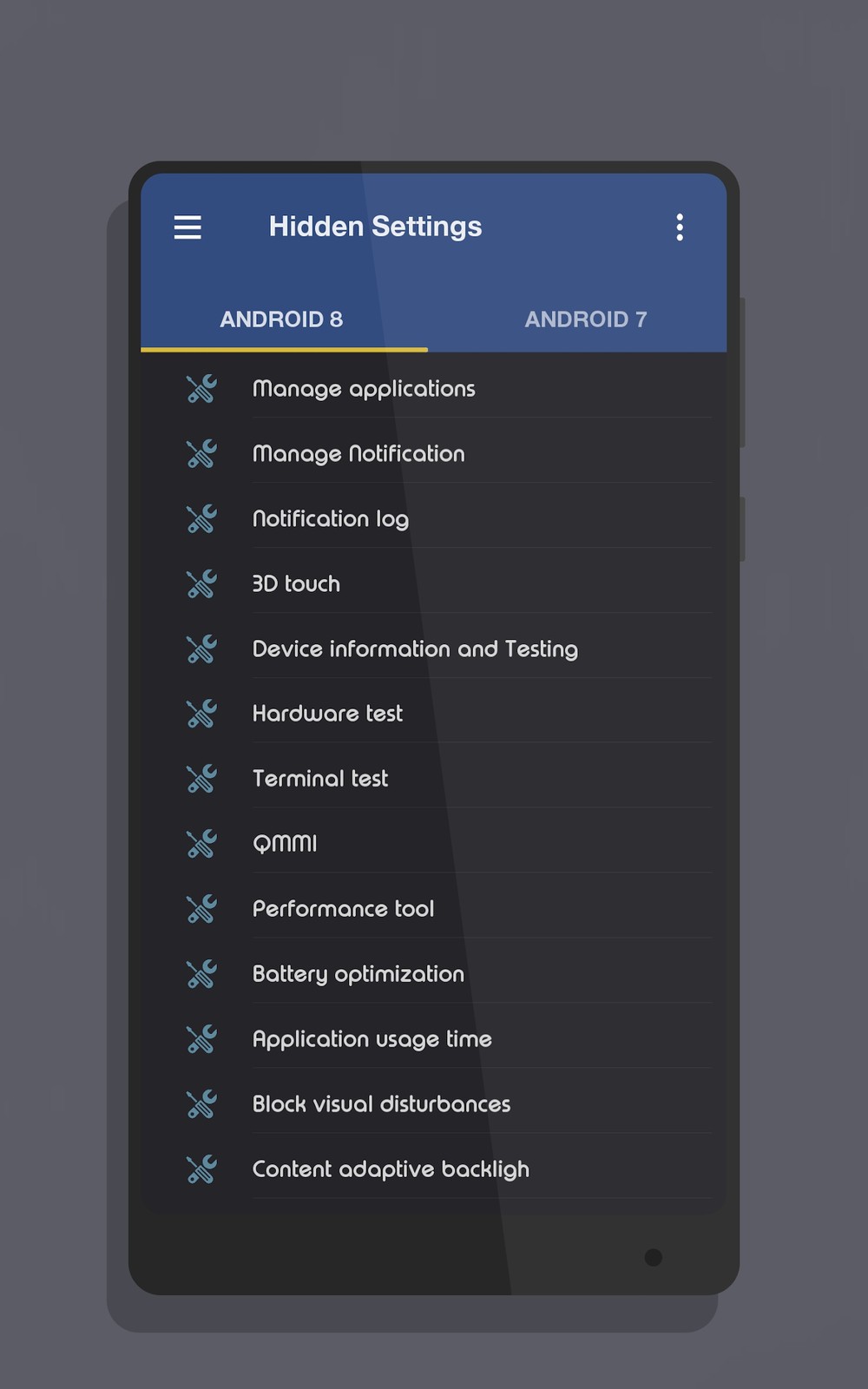This screenshot has height=1389, width=868.
Task: Click the tools icon beside Battery optimization
Action: click(x=201, y=974)
